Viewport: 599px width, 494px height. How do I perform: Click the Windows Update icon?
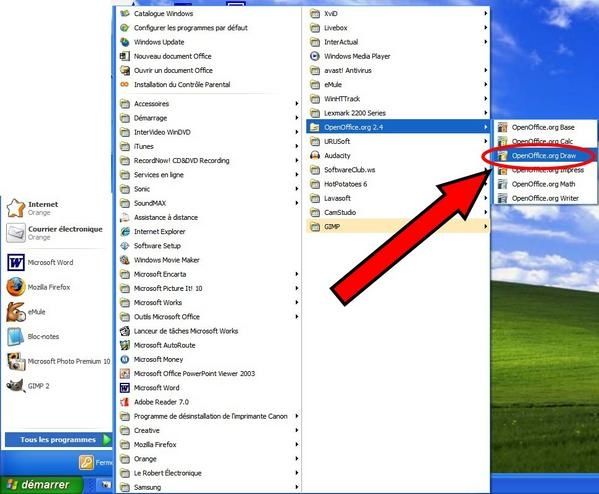click(125, 42)
